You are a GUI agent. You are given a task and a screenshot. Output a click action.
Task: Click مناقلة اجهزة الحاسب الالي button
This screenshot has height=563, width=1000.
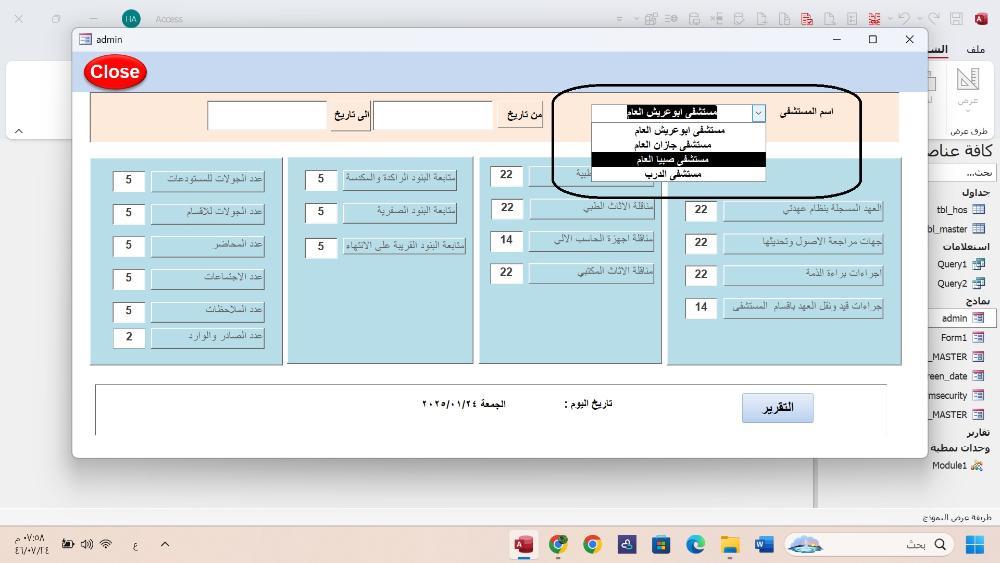click(x=591, y=240)
